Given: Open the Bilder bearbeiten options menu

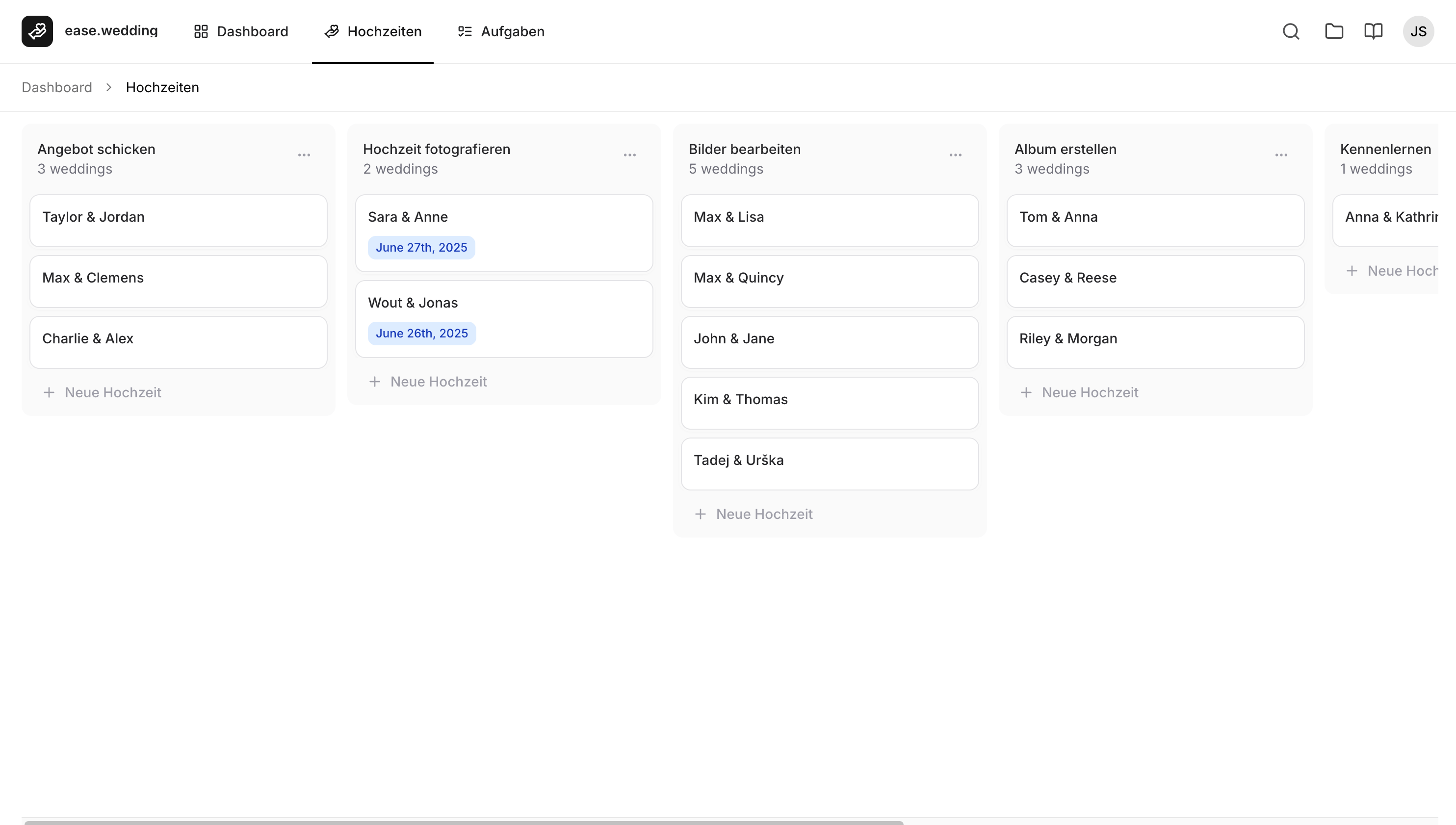Looking at the screenshot, I should pos(955,155).
